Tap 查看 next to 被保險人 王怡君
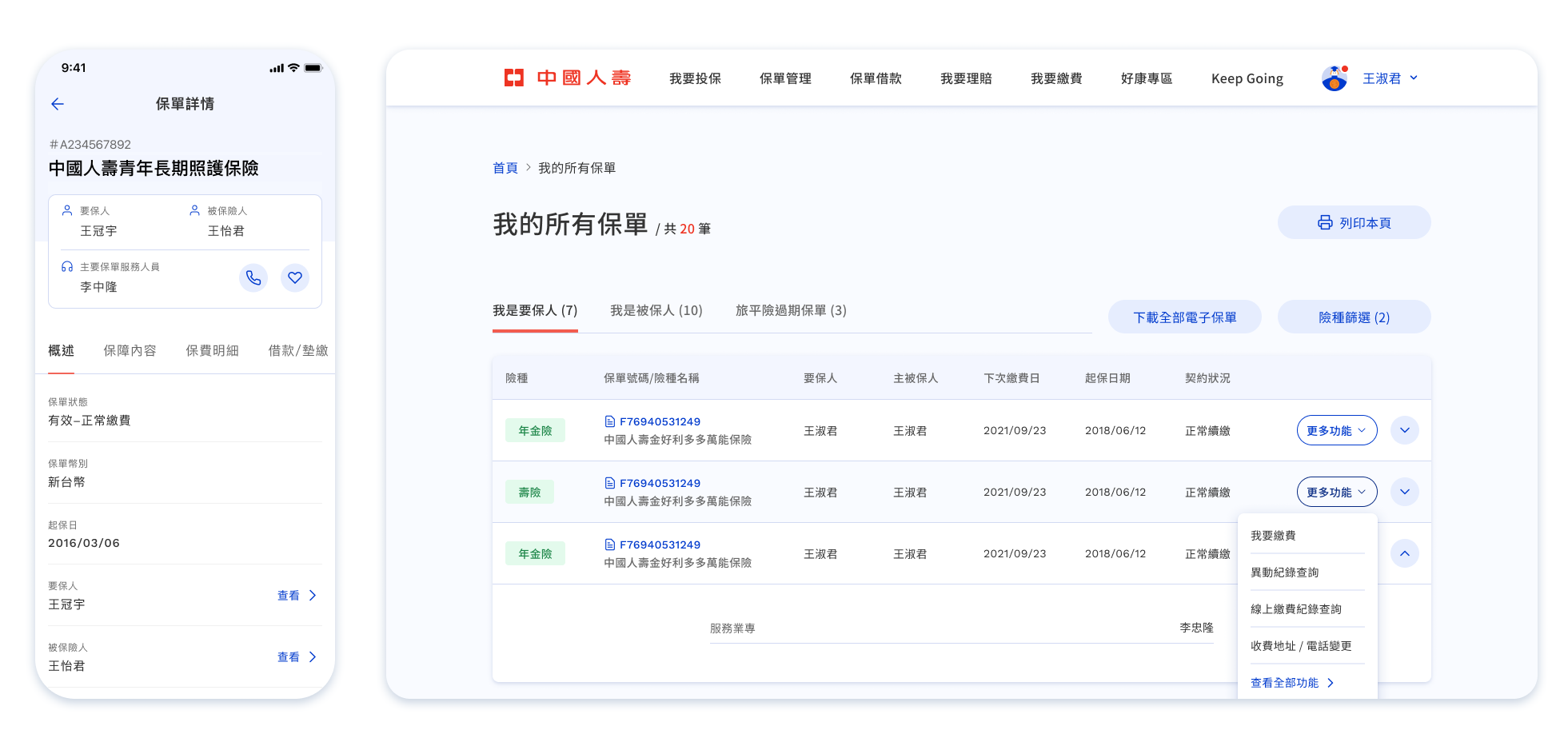1568x750 pixels. click(297, 657)
